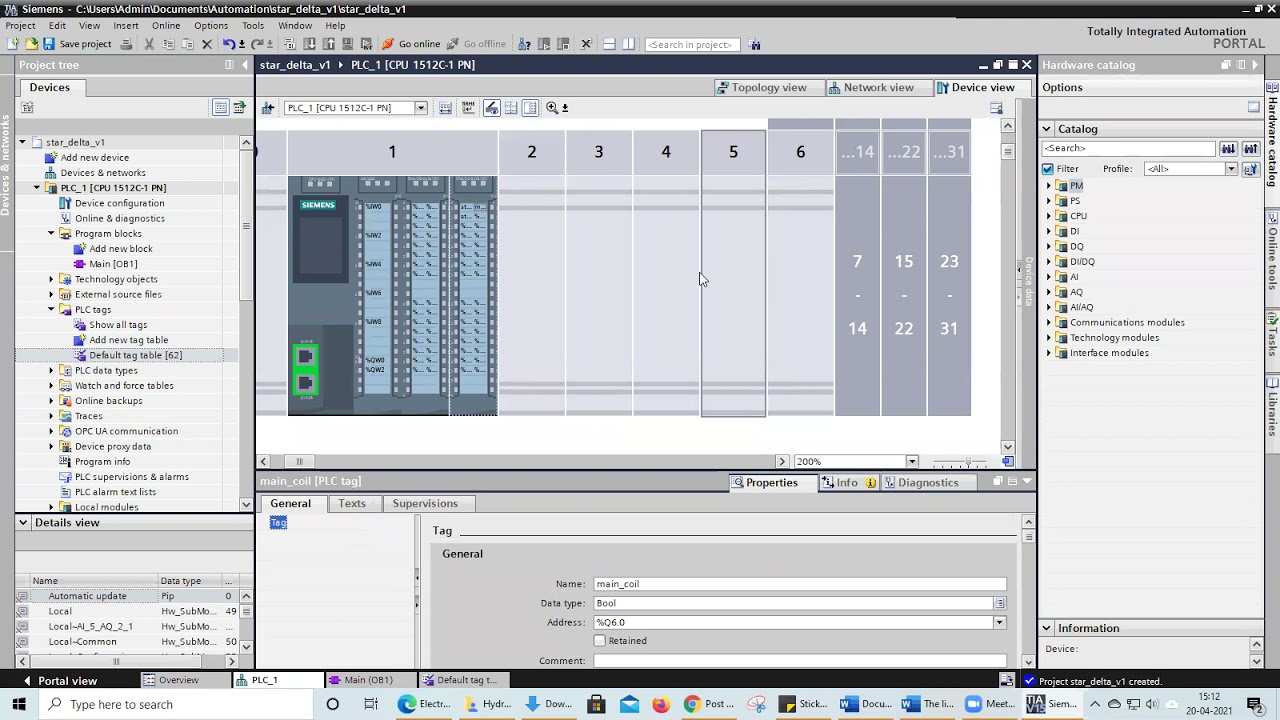The width and height of the screenshot is (1280, 720).
Task: Toggle the Filter checkbox in the catalog
Action: coord(1048,169)
